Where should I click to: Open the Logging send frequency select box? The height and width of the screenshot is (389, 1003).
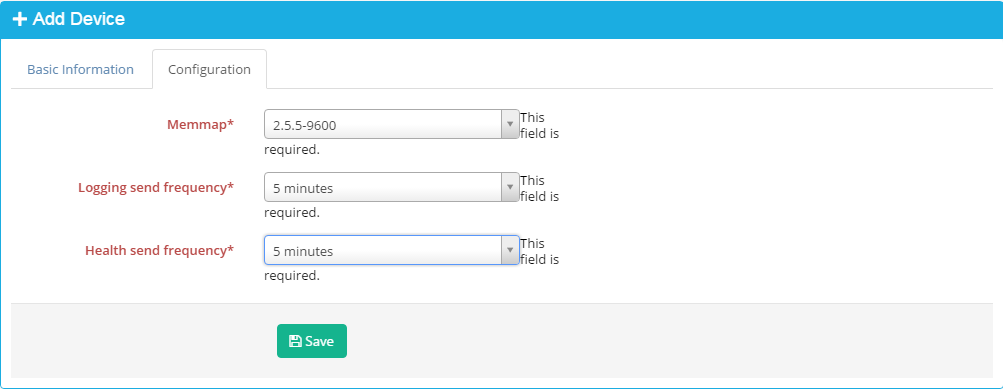pyautogui.click(x=391, y=187)
